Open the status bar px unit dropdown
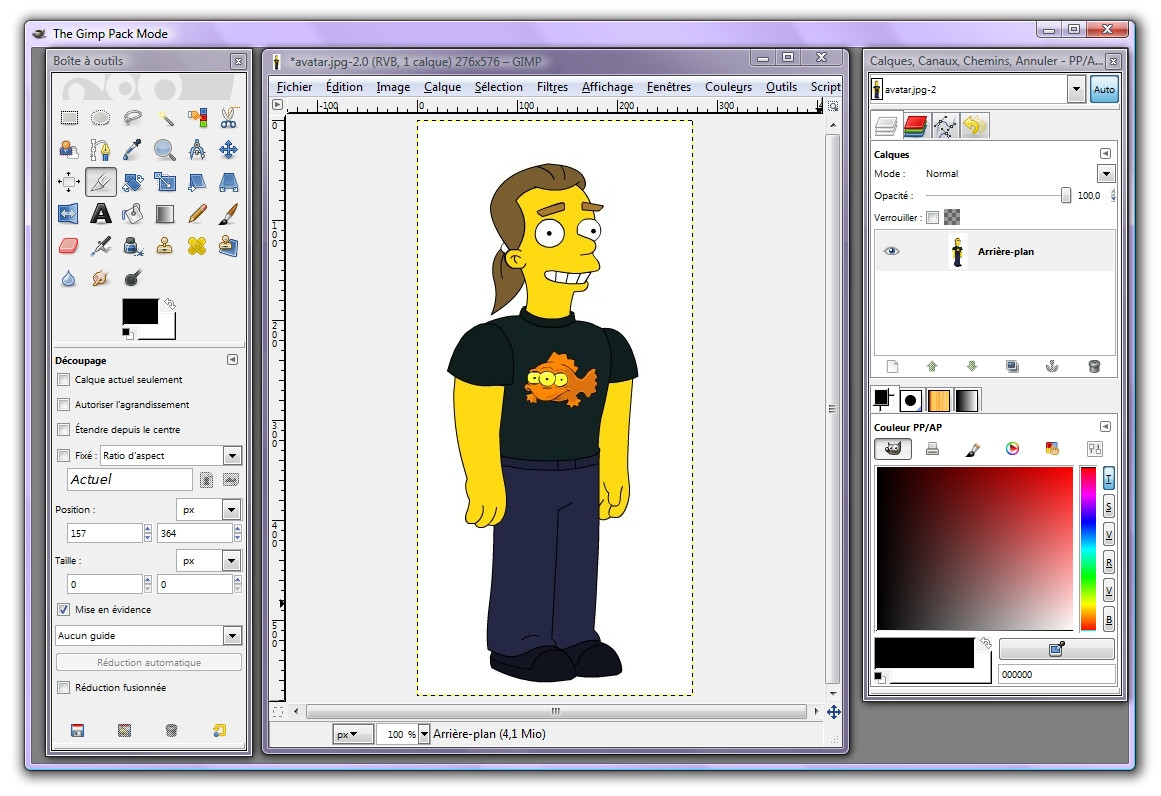1161x796 pixels. tap(353, 734)
